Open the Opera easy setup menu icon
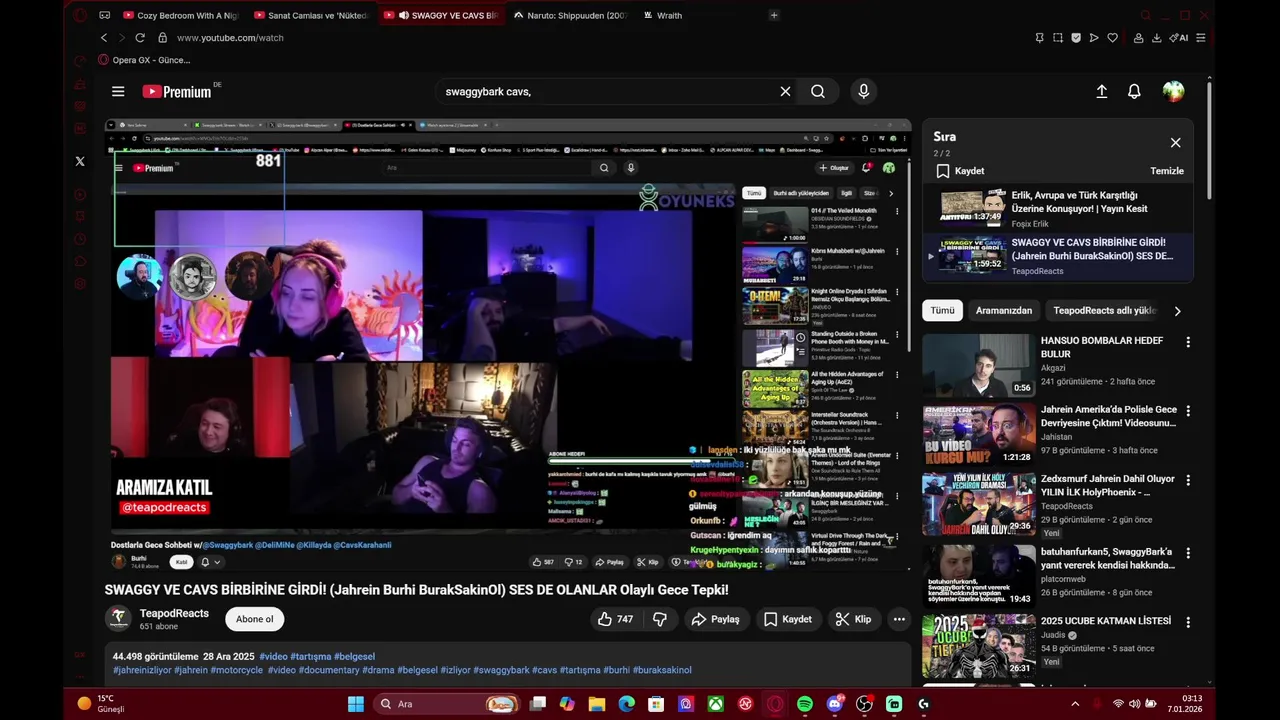Image resolution: width=1280 pixels, height=720 pixels. [x=1201, y=38]
